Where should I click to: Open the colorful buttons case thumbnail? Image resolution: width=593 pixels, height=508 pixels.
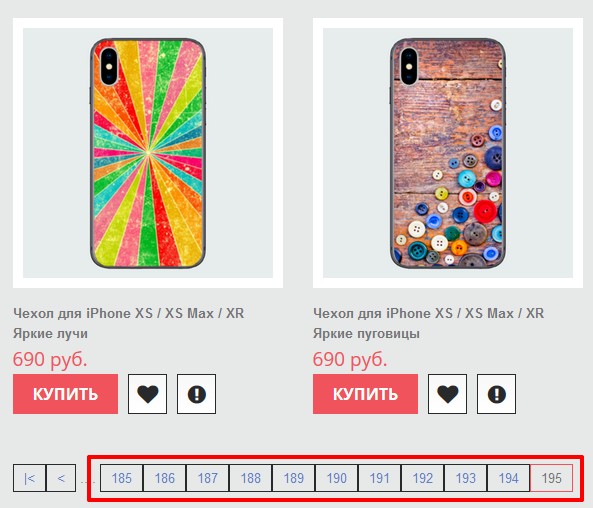[448, 153]
